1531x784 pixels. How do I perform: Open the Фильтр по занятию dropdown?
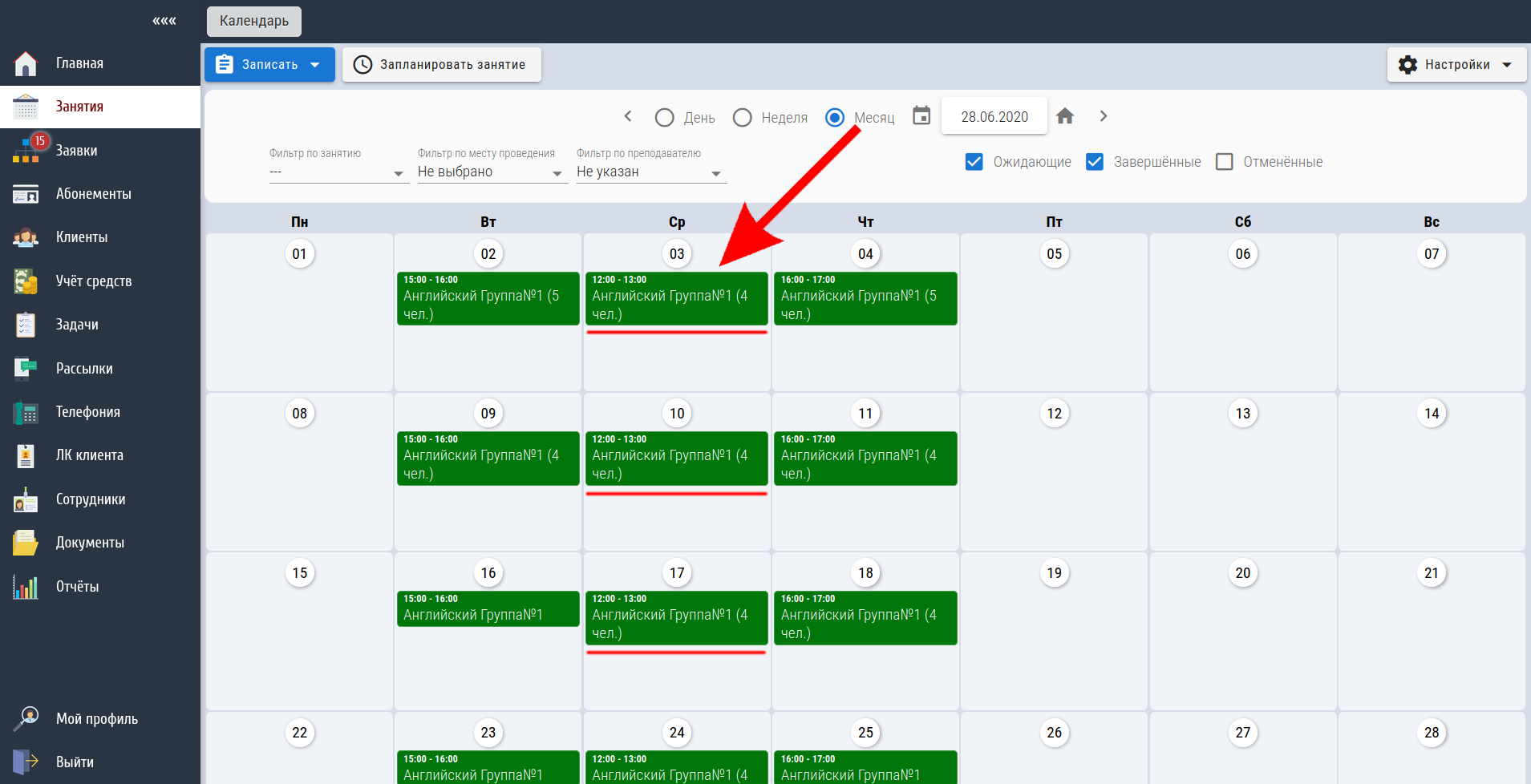click(339, 172)
